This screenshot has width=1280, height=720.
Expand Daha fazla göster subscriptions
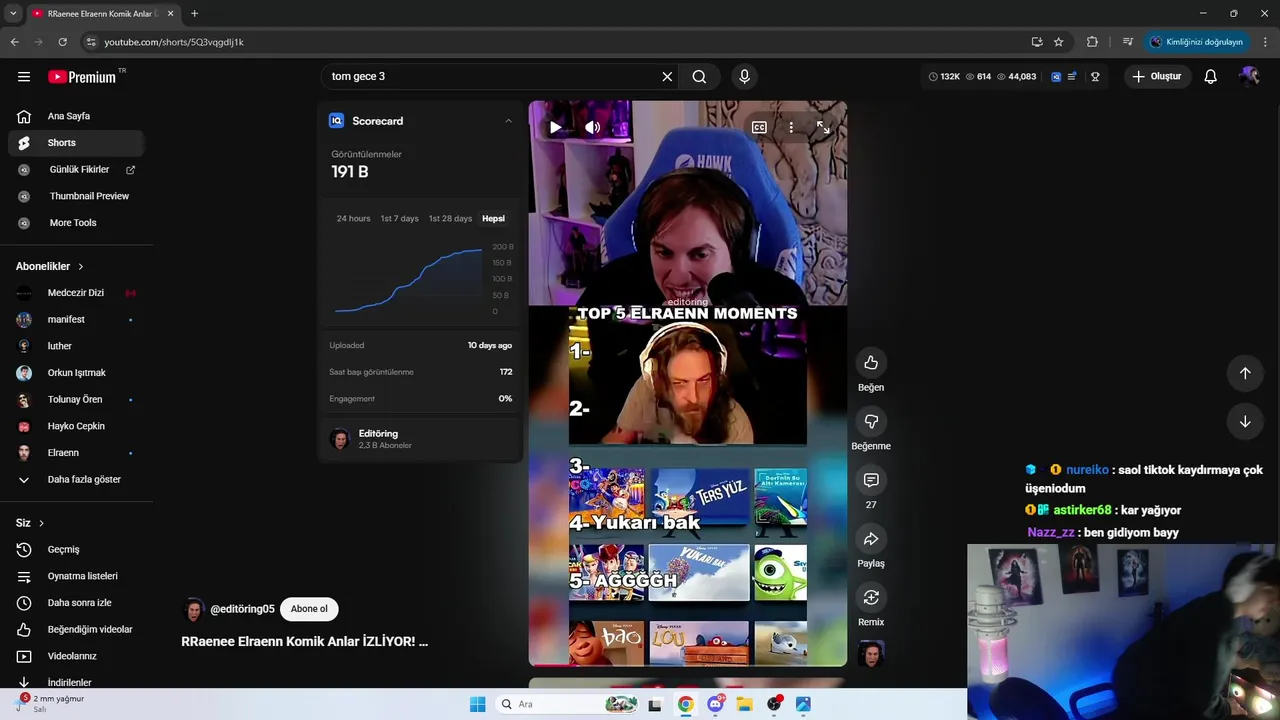76,480
